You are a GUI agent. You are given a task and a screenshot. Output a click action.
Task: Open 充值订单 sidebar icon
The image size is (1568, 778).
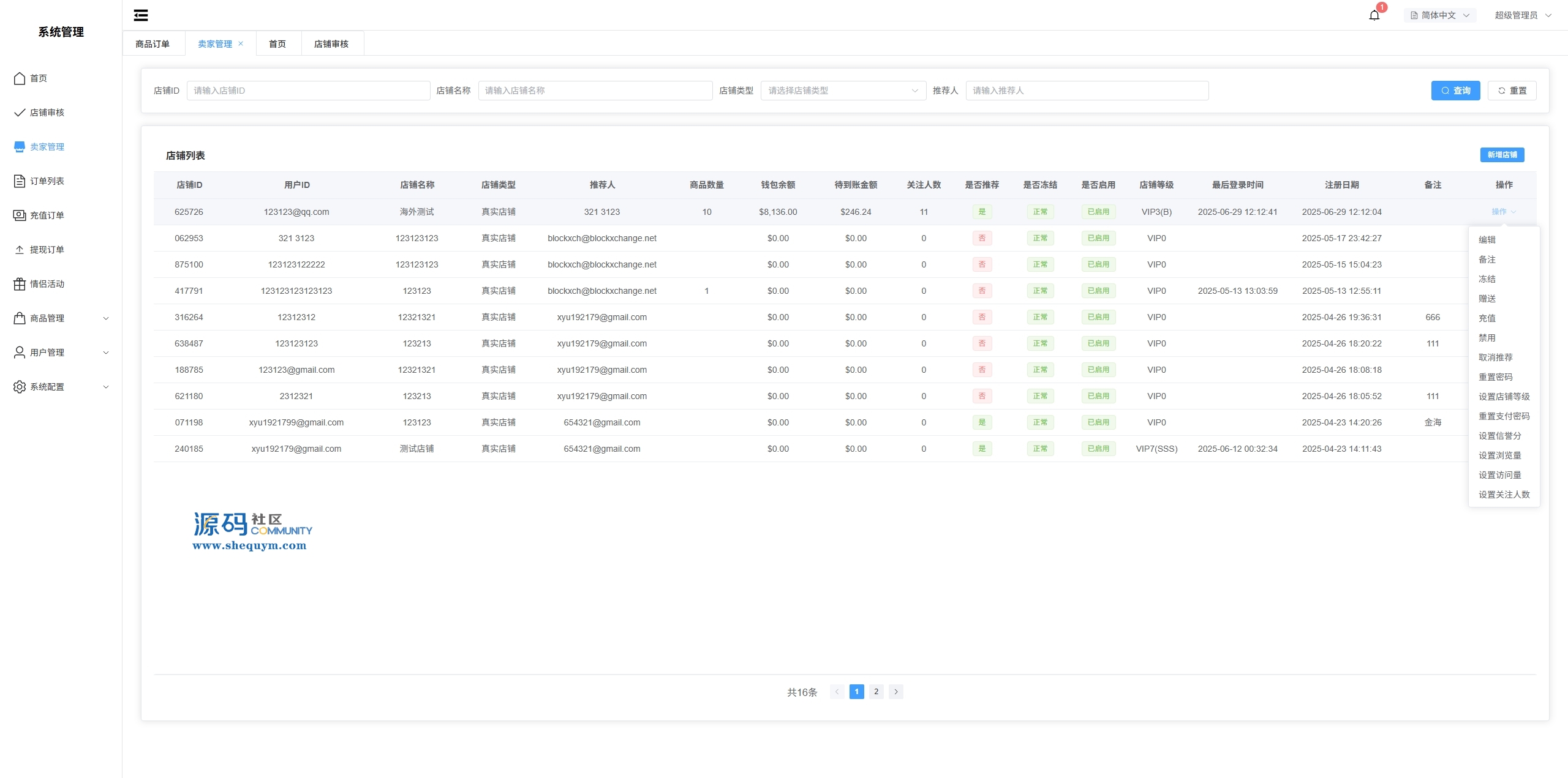click(20, 215)
